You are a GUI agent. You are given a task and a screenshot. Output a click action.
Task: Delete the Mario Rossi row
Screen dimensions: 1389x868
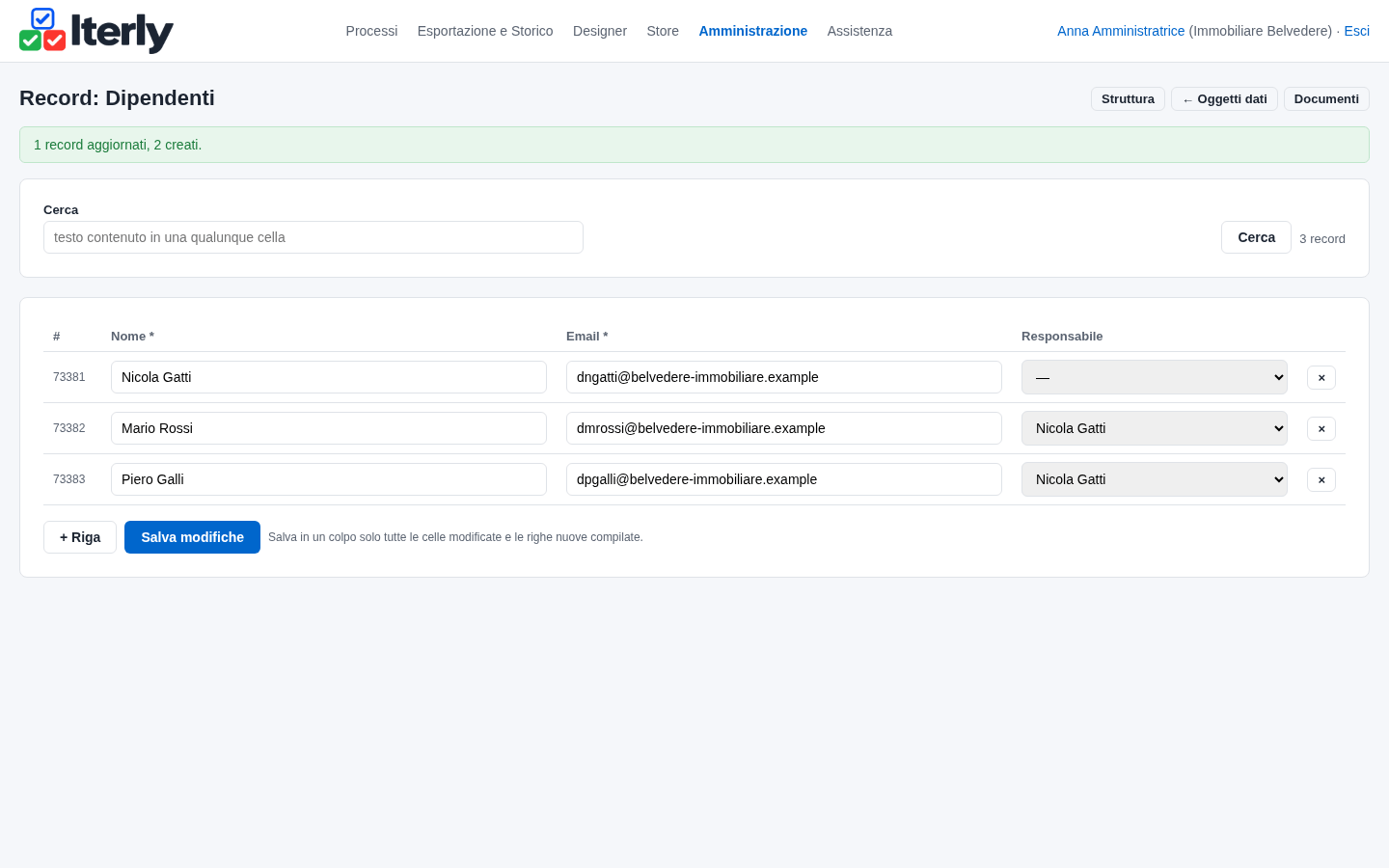coord(1321,428)
